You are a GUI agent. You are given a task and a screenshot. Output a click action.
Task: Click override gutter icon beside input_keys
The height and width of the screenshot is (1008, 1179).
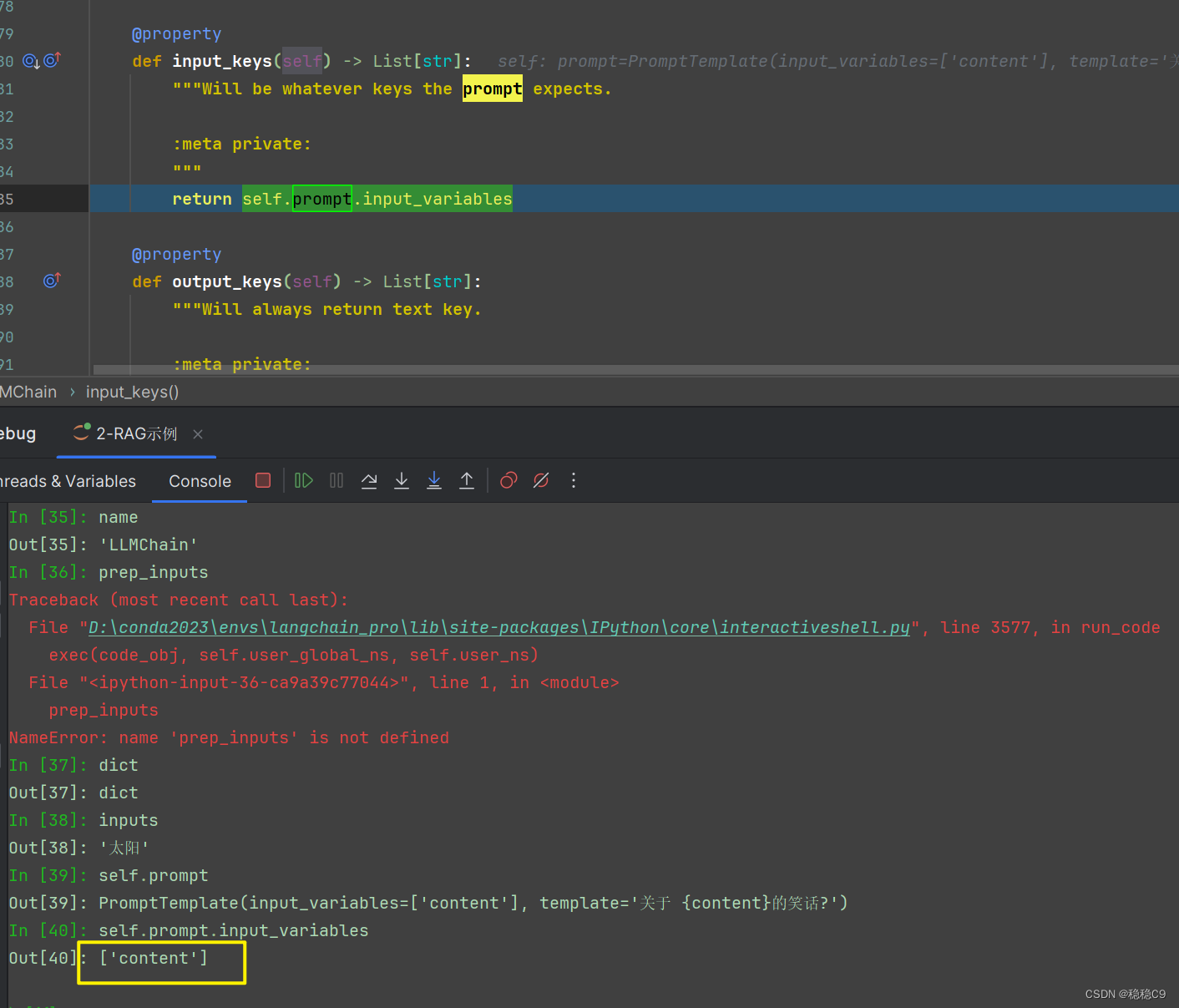click(x=52, y=60)
